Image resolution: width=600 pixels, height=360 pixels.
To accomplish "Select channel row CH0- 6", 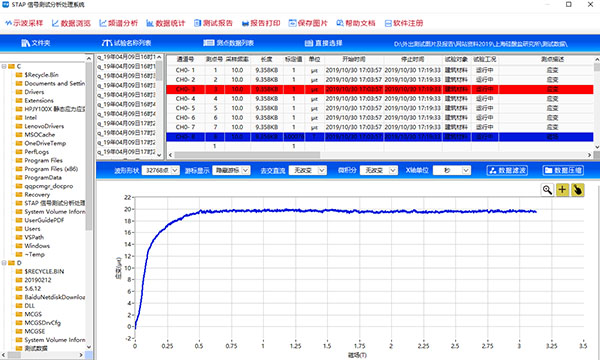I will (380, 117).
